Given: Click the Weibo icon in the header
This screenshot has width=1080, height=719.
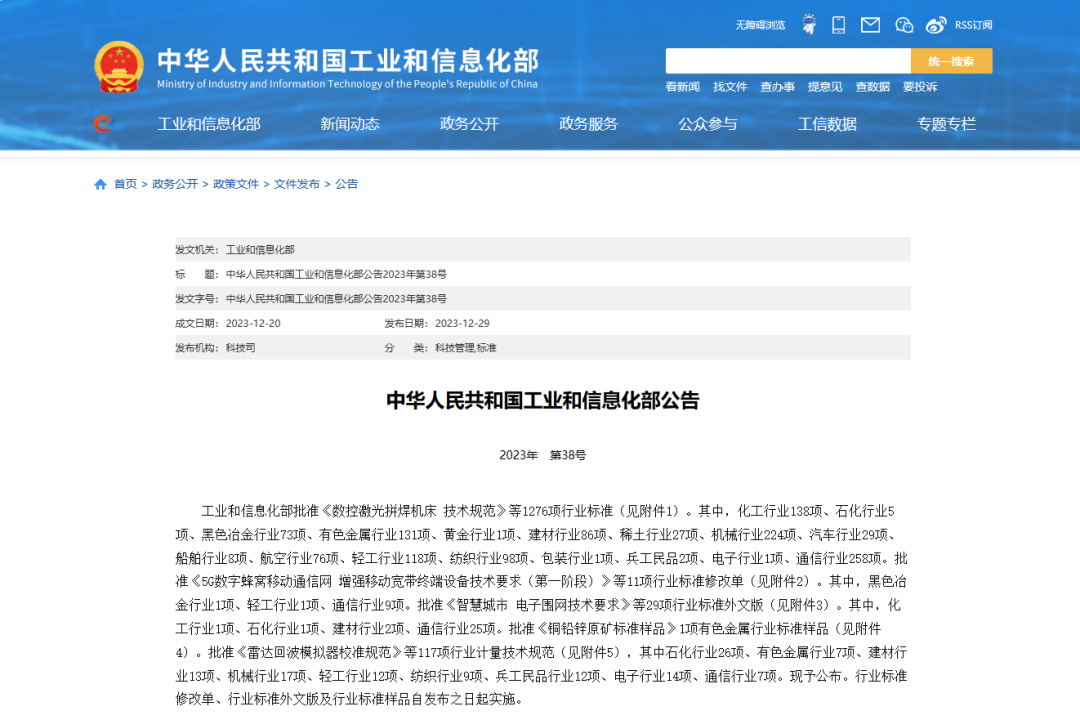Looking at the screenshot, I should click(x=936, y=24).
